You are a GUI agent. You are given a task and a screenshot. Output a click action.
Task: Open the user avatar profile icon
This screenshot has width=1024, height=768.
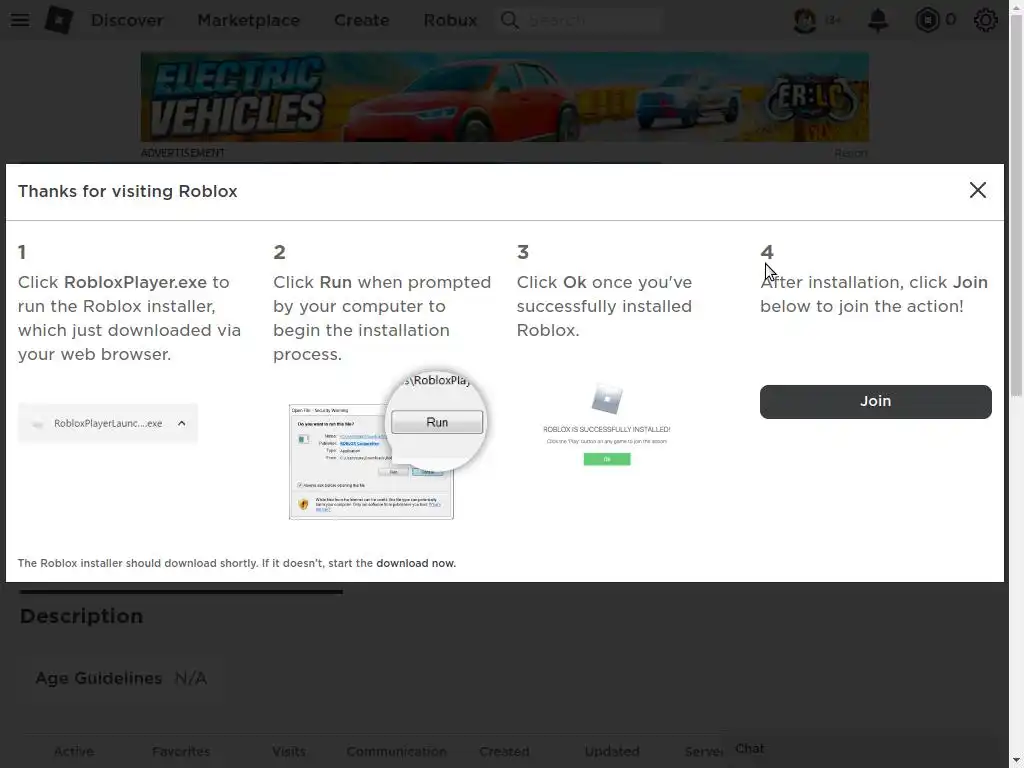coord(805,20)
